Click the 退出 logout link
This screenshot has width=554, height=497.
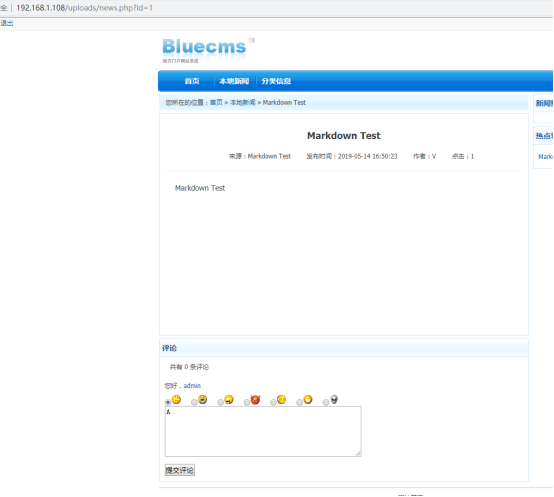[7, 23]
